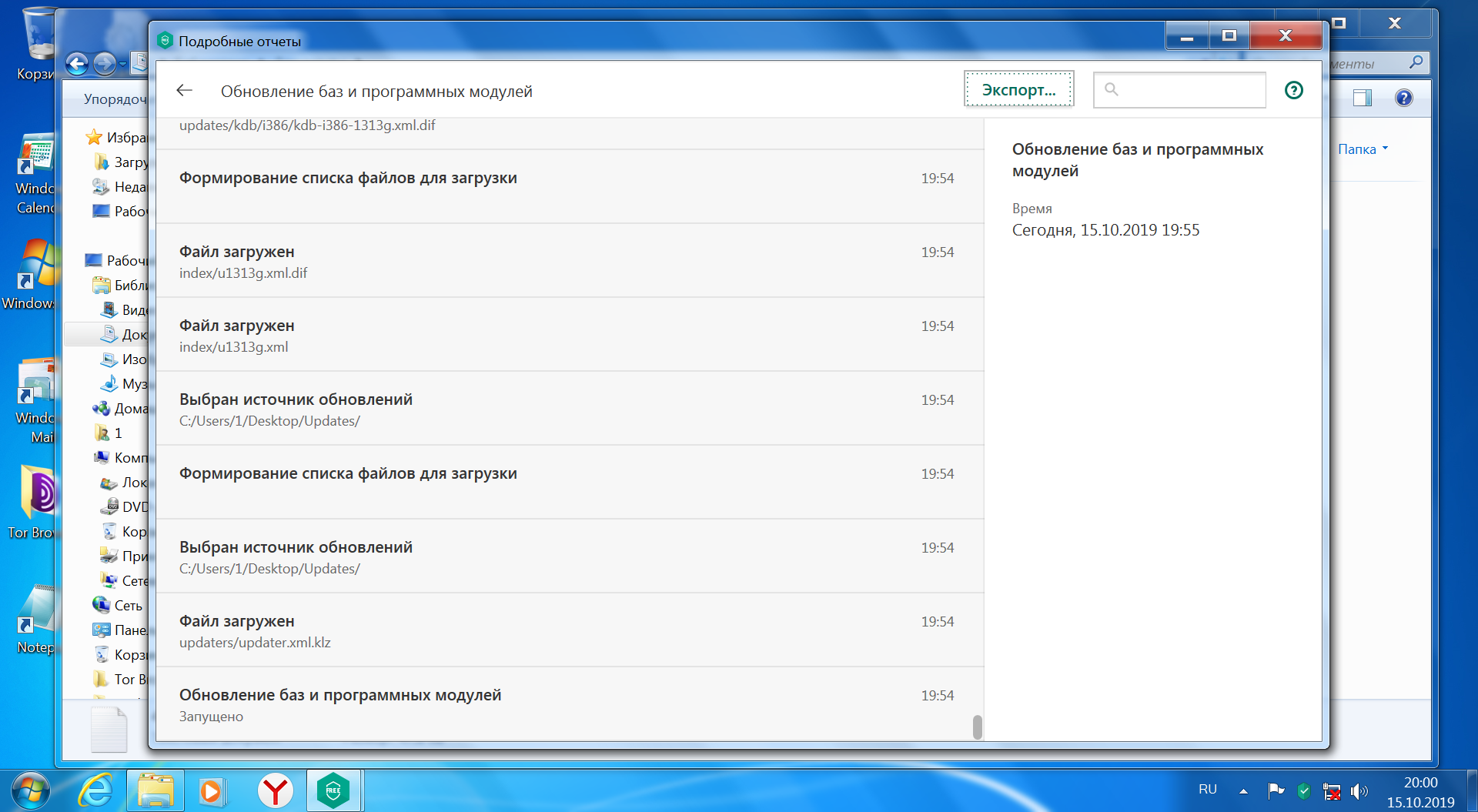
Task: Open the Tor Browser desktop folder
Action: (32, 502)
